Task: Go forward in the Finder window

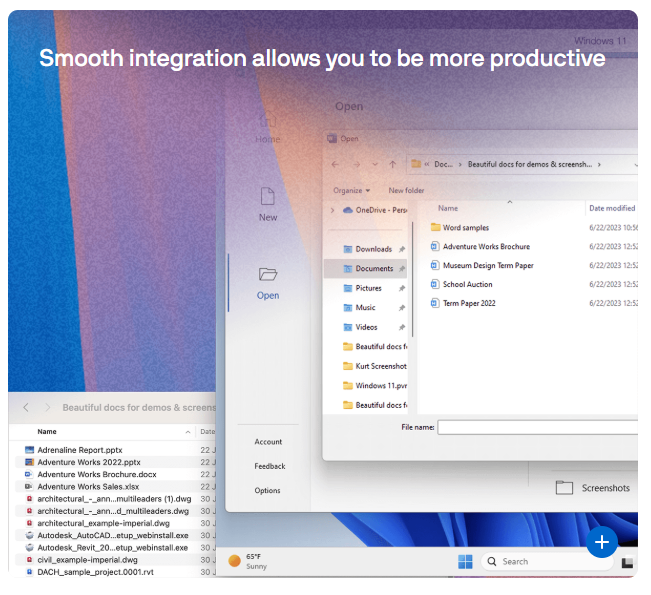Action: [x=48, y=408]
